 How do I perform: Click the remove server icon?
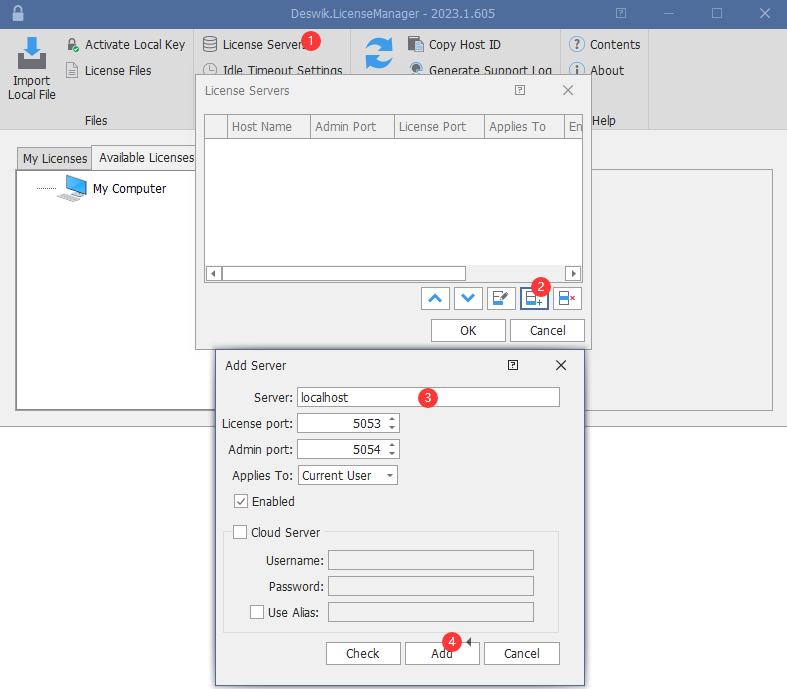[x=567, y=299]
